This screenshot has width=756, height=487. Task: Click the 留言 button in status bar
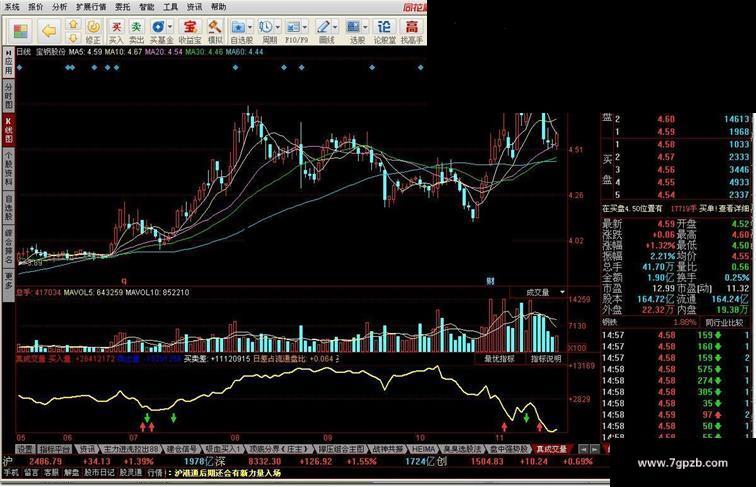[31, 473]
